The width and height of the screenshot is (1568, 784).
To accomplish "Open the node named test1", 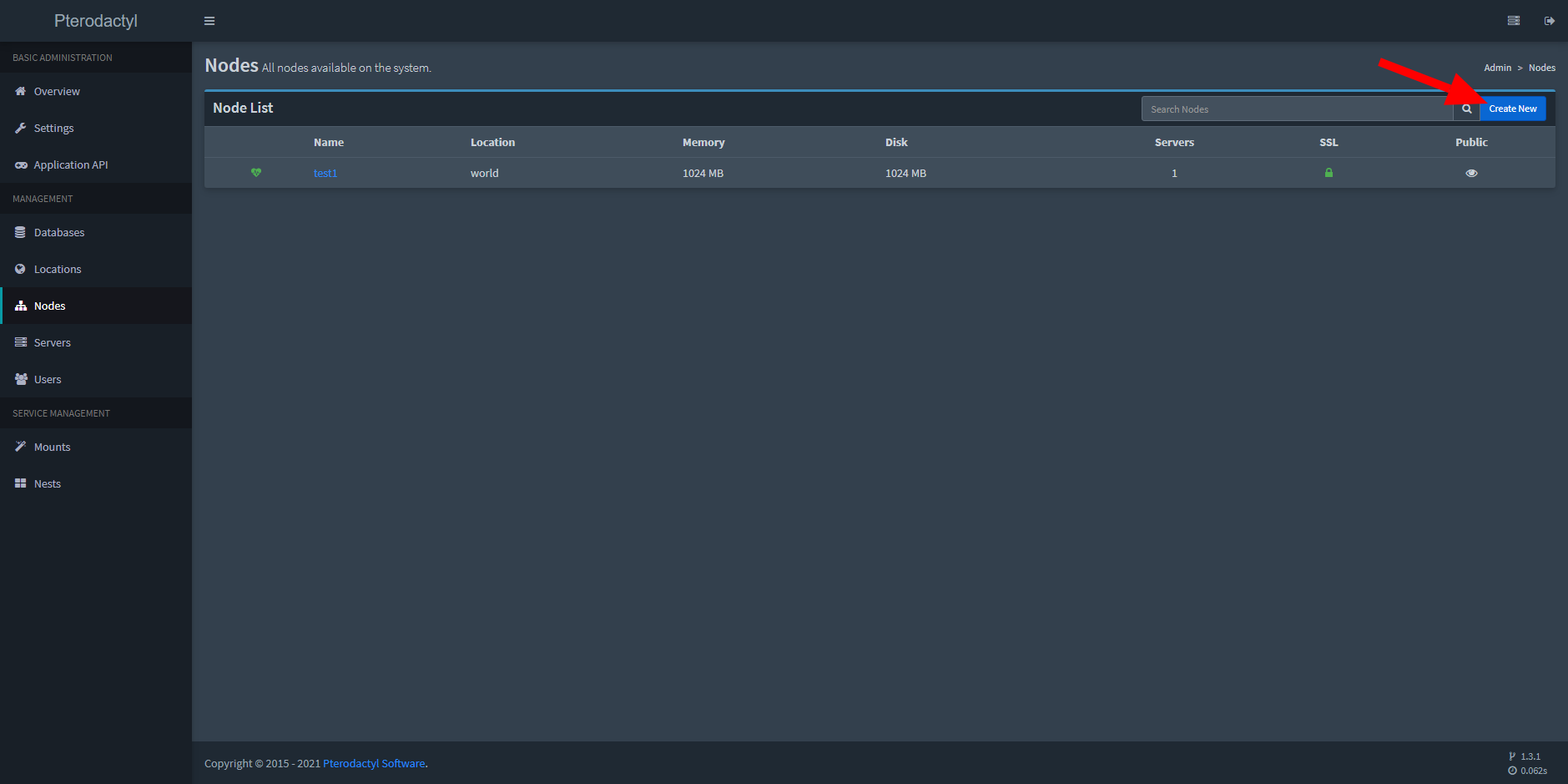I will tap(325, 173).
